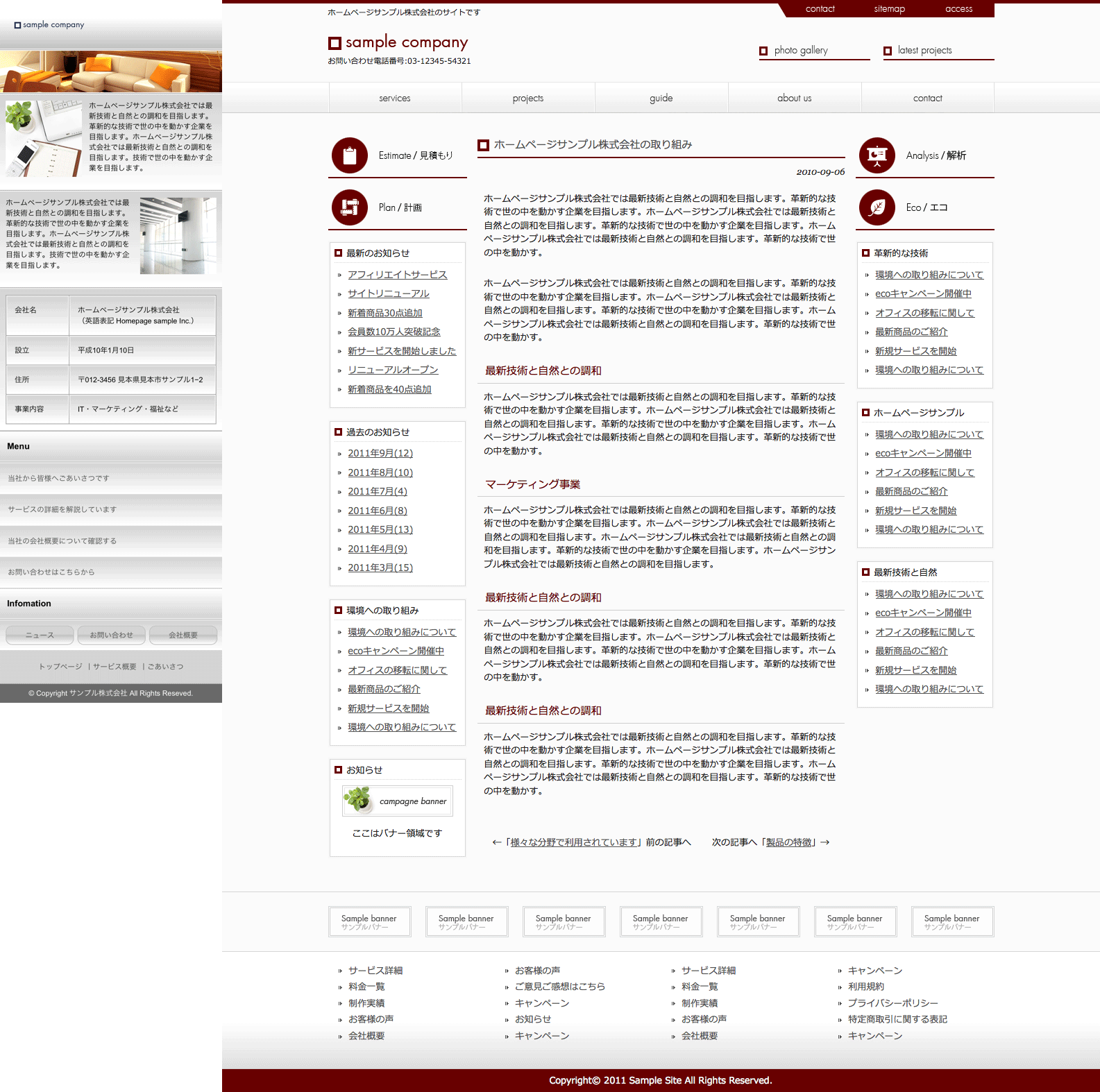
Task: Click the Analysis presentation board icon
Action: [x=877, y=155]
